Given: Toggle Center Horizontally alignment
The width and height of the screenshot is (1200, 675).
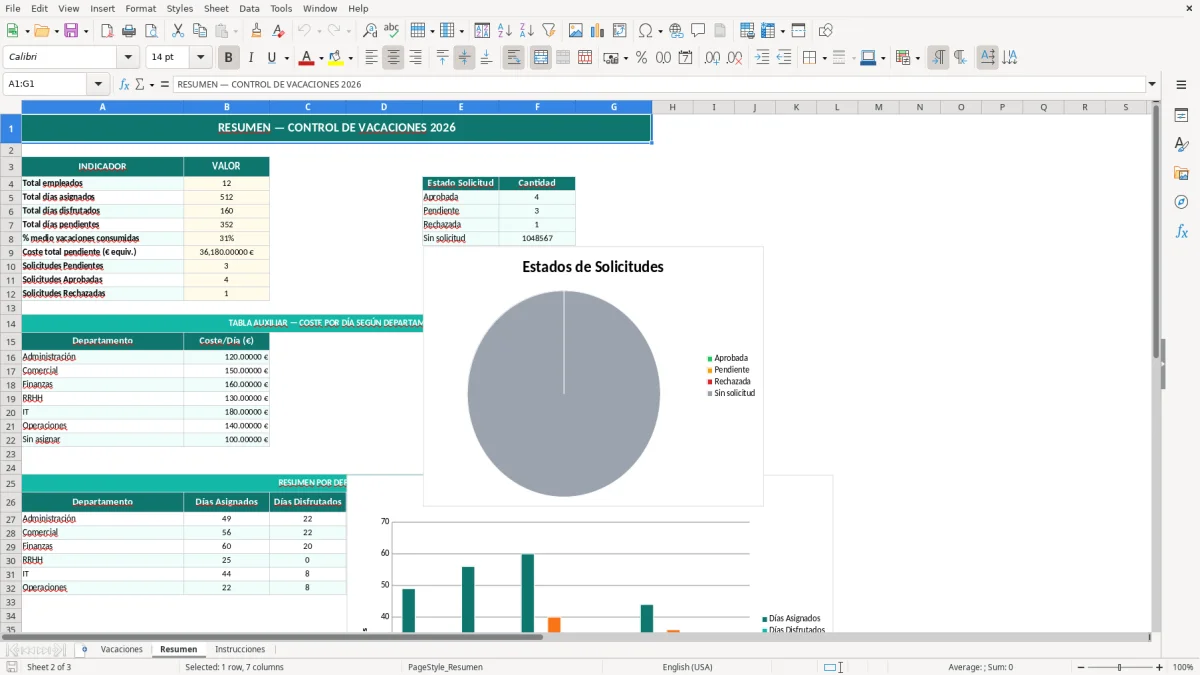Looking at the screenshot, I should [393, 58].
